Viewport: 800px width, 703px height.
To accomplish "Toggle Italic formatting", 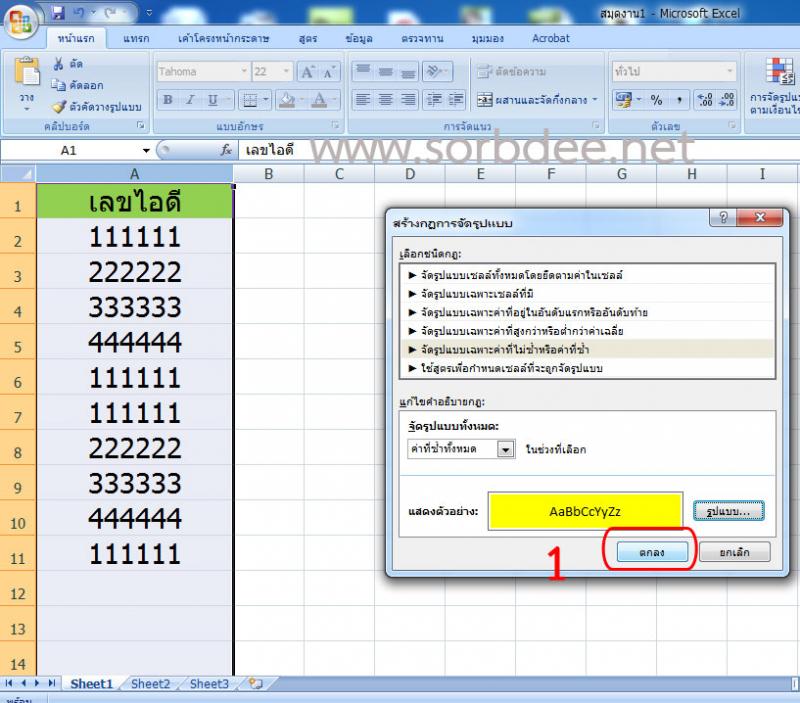I will [x=189, y=97].
